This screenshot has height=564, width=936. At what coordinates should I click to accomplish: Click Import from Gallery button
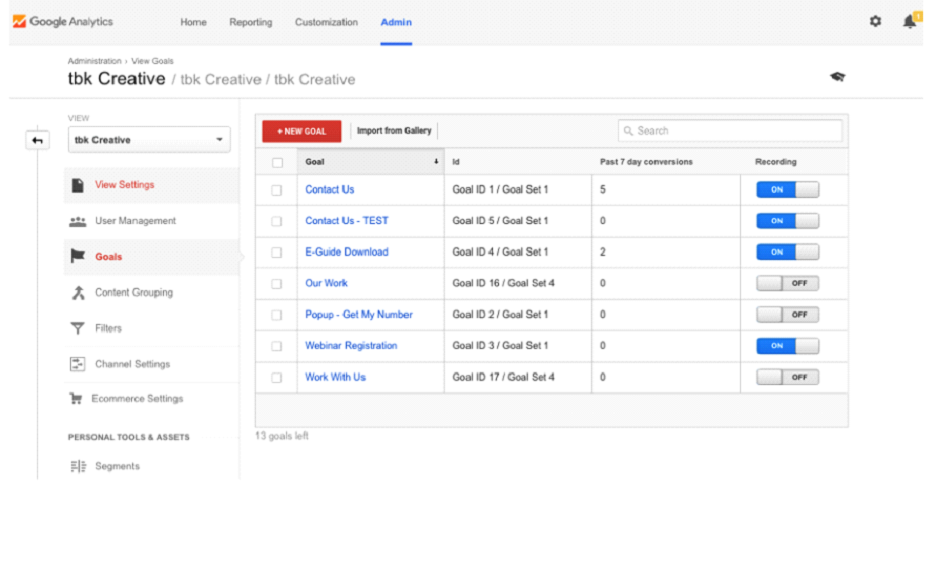(x=394, y=131)
